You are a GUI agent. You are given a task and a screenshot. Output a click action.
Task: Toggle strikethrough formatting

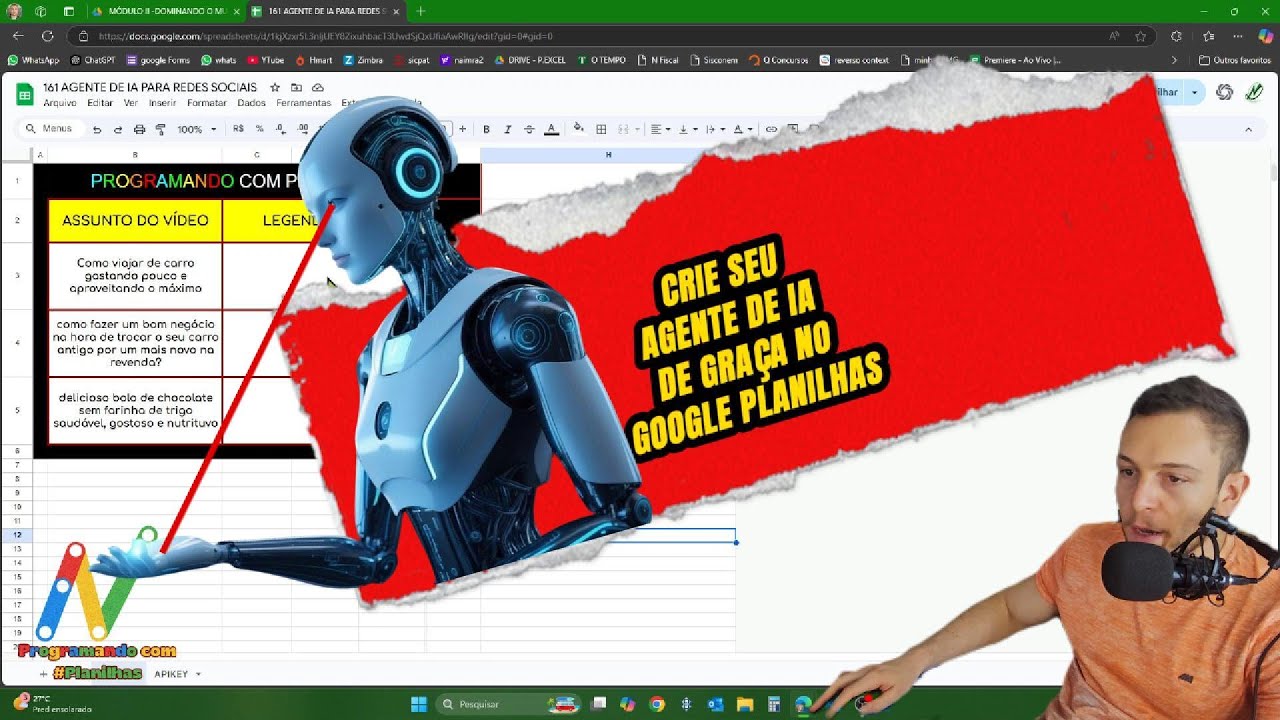529,129
